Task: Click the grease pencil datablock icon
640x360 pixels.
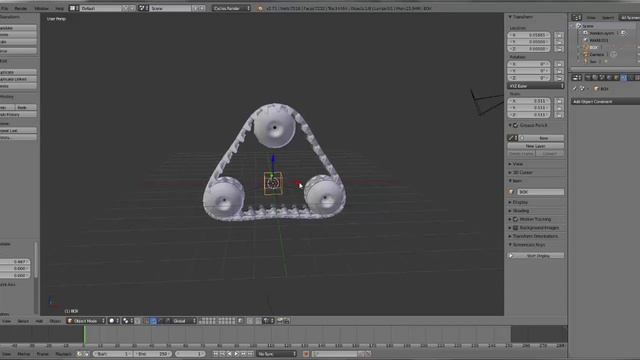Action: click(x=512, y=138)
